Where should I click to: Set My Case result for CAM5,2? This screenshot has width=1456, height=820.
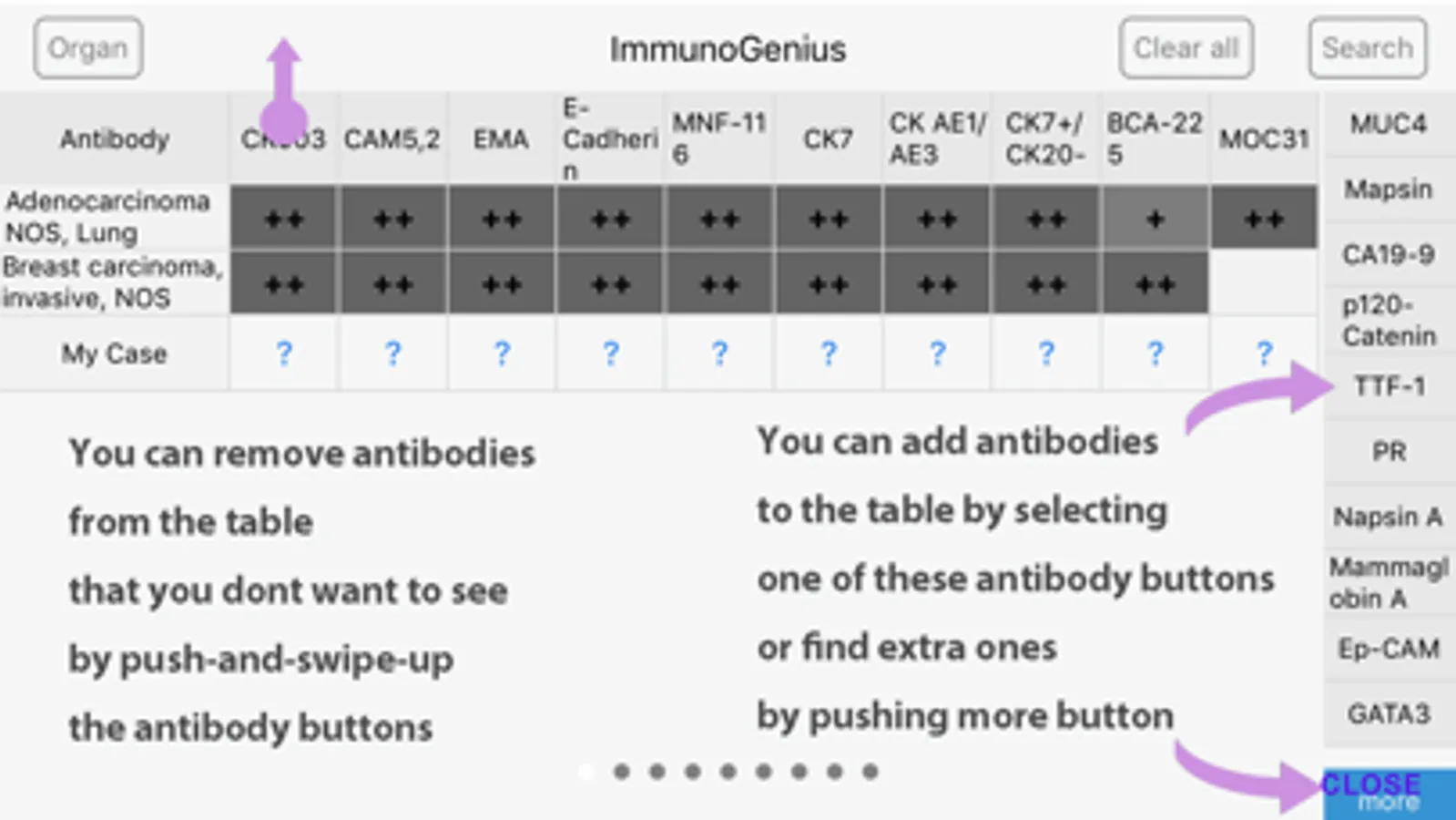click(392, 354)
